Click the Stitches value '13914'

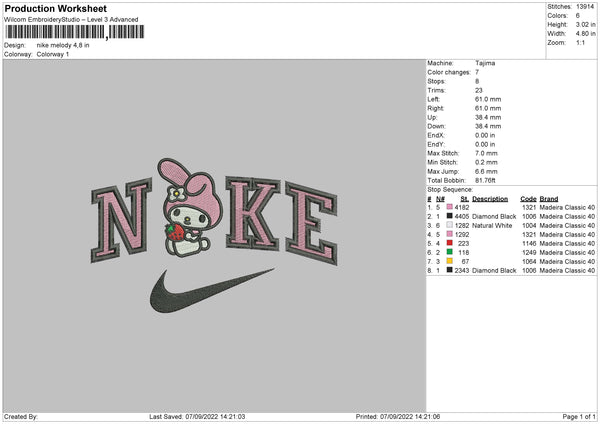[x=585, y=7]
